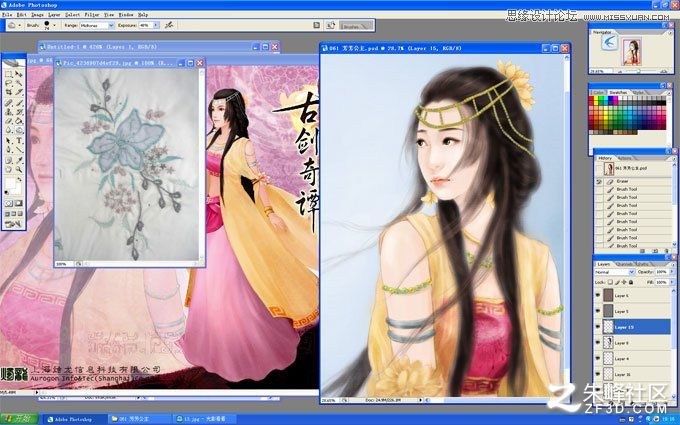680x425 pixels.
Task: Click the Exposure value field
Action: (x=146, y=25)
